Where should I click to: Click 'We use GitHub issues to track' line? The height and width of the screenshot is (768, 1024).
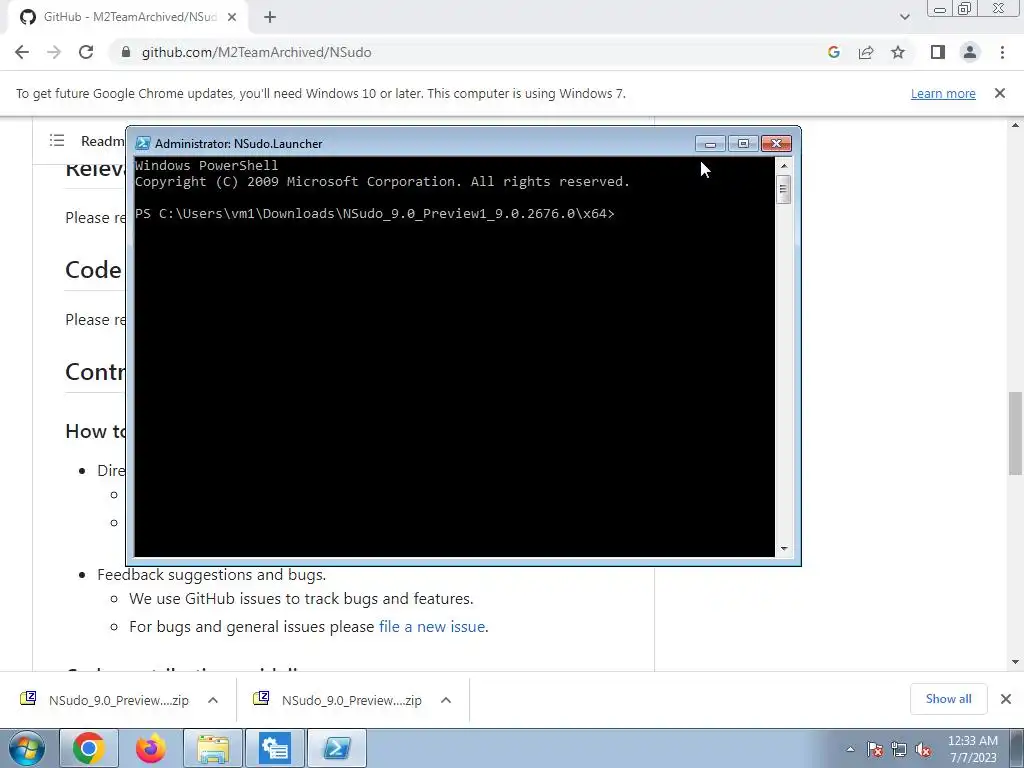[x=301, y=598]
